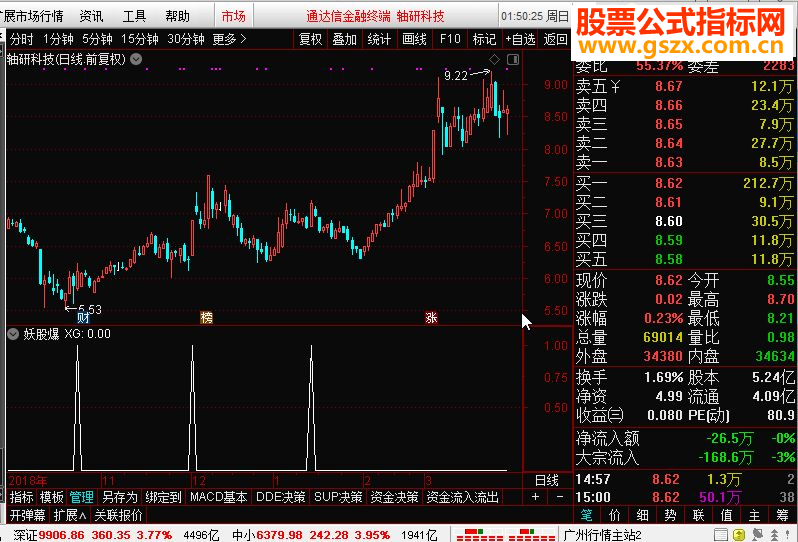Select the 筹 chip distribution tab
The image size is (798, 542).
(782, 515)
